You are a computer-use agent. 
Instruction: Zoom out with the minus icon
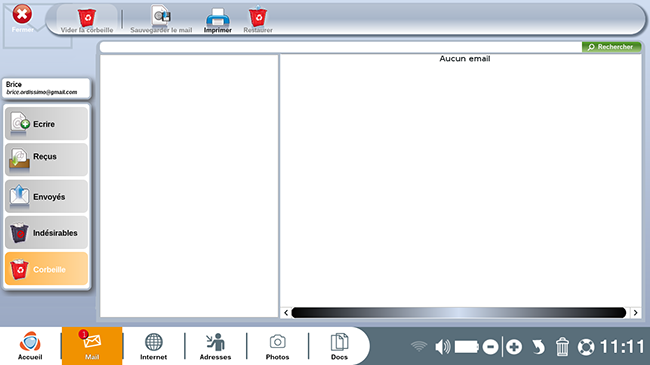click(490, 347)
